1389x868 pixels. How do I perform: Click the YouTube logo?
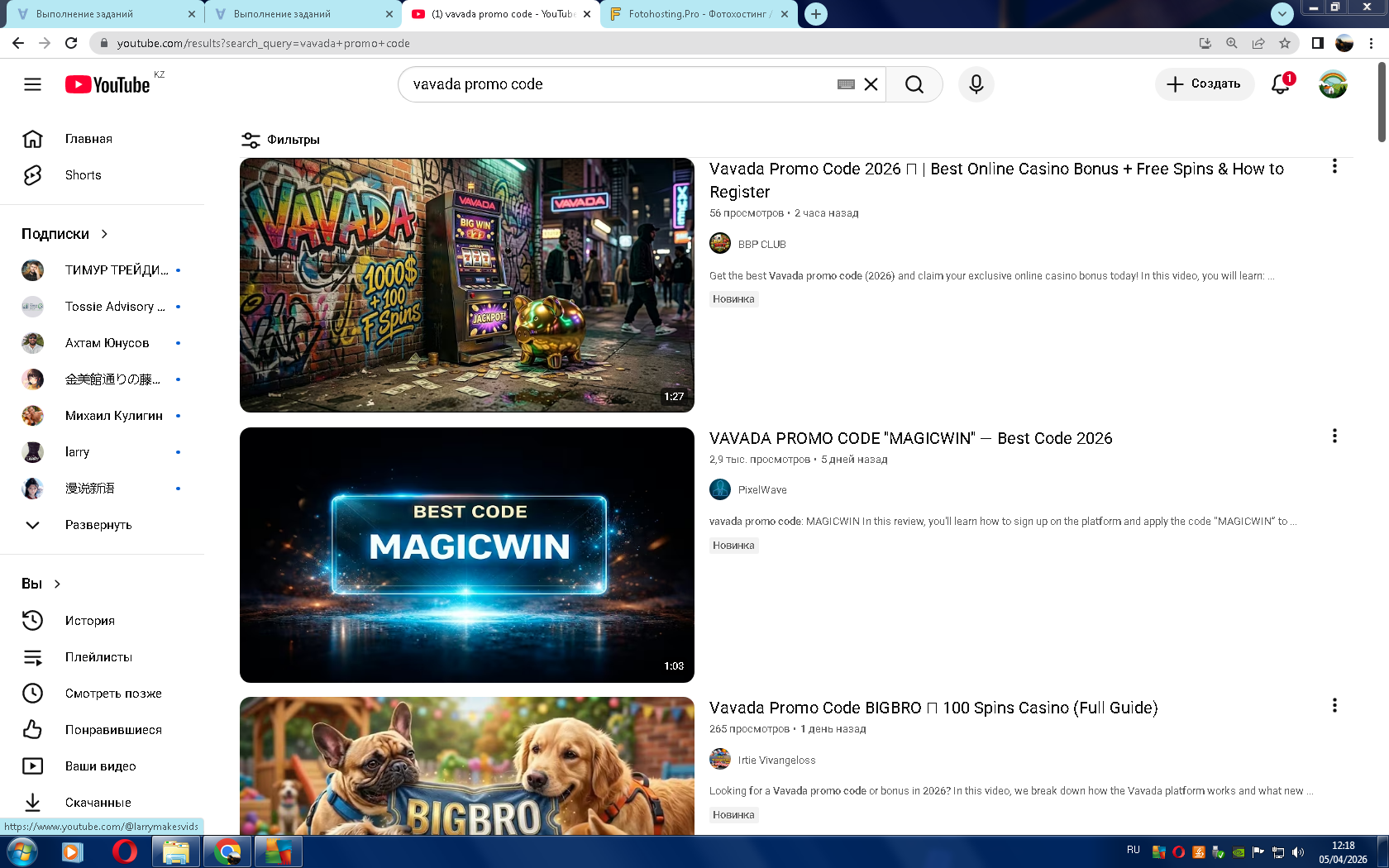click(x=107, y=84)
